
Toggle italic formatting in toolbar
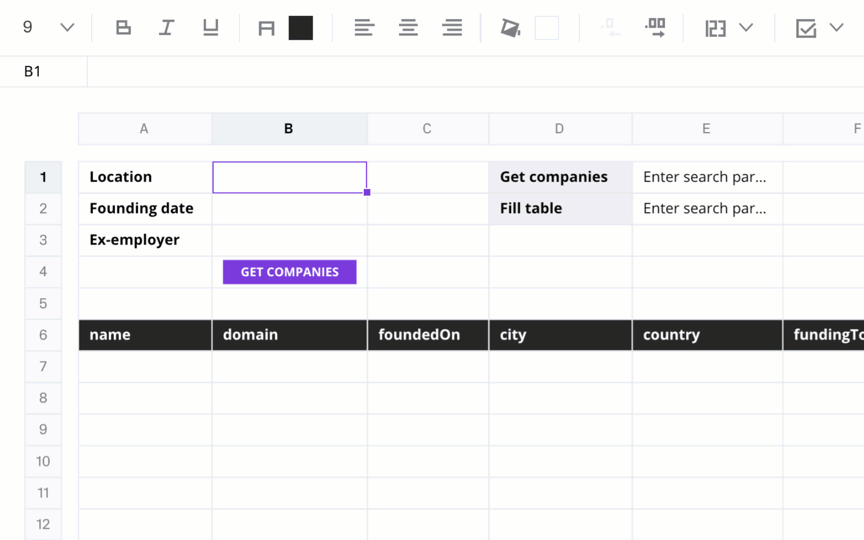click(x=166, y=28)
